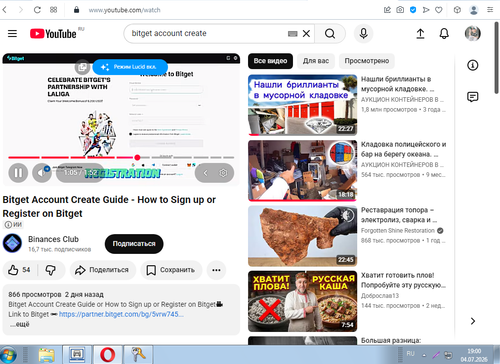Save video with 'Сохранить' button
500x364 pixels.
click(171, 270)
